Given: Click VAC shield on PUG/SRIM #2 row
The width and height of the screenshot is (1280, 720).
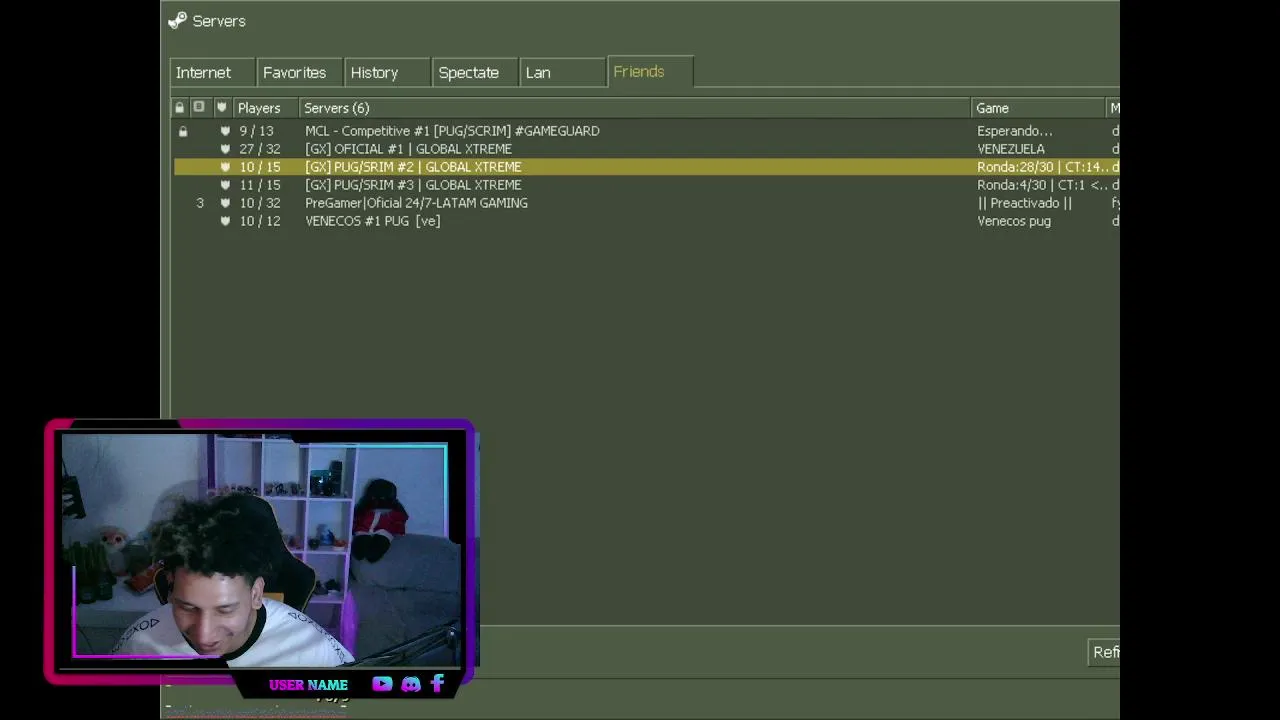Looking at the screenshot, I should click(x=225, y=167).
